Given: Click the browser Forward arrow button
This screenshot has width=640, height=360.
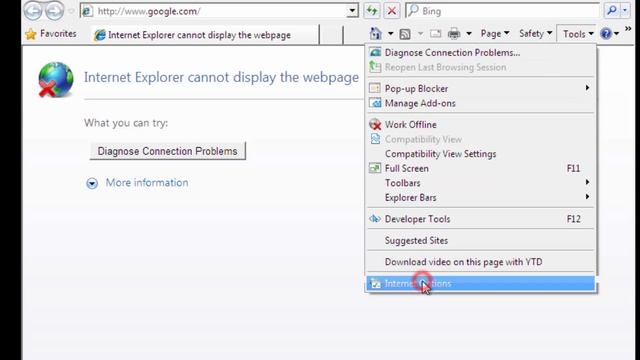Looking at the screenshot, I should 55,11.
